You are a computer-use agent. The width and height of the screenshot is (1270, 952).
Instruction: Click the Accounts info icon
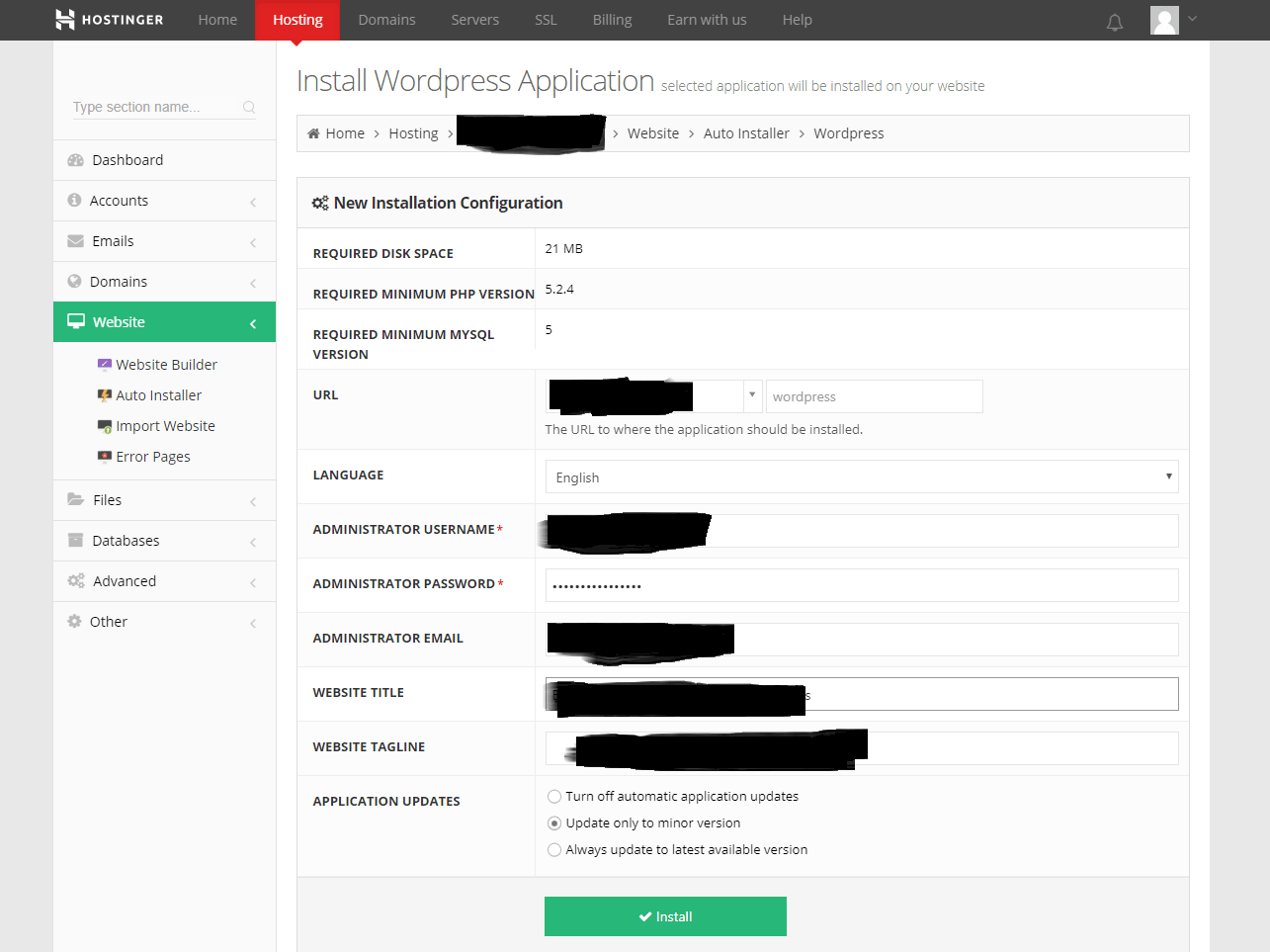pos(74,200)
